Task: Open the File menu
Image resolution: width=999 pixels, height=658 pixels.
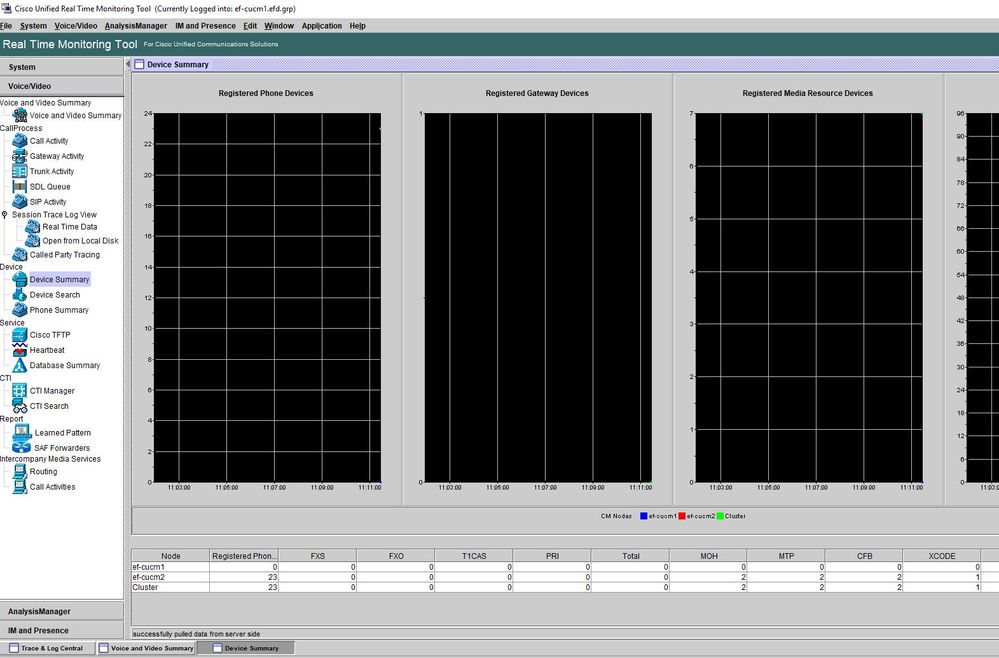Action: click(x=6, y=26)
